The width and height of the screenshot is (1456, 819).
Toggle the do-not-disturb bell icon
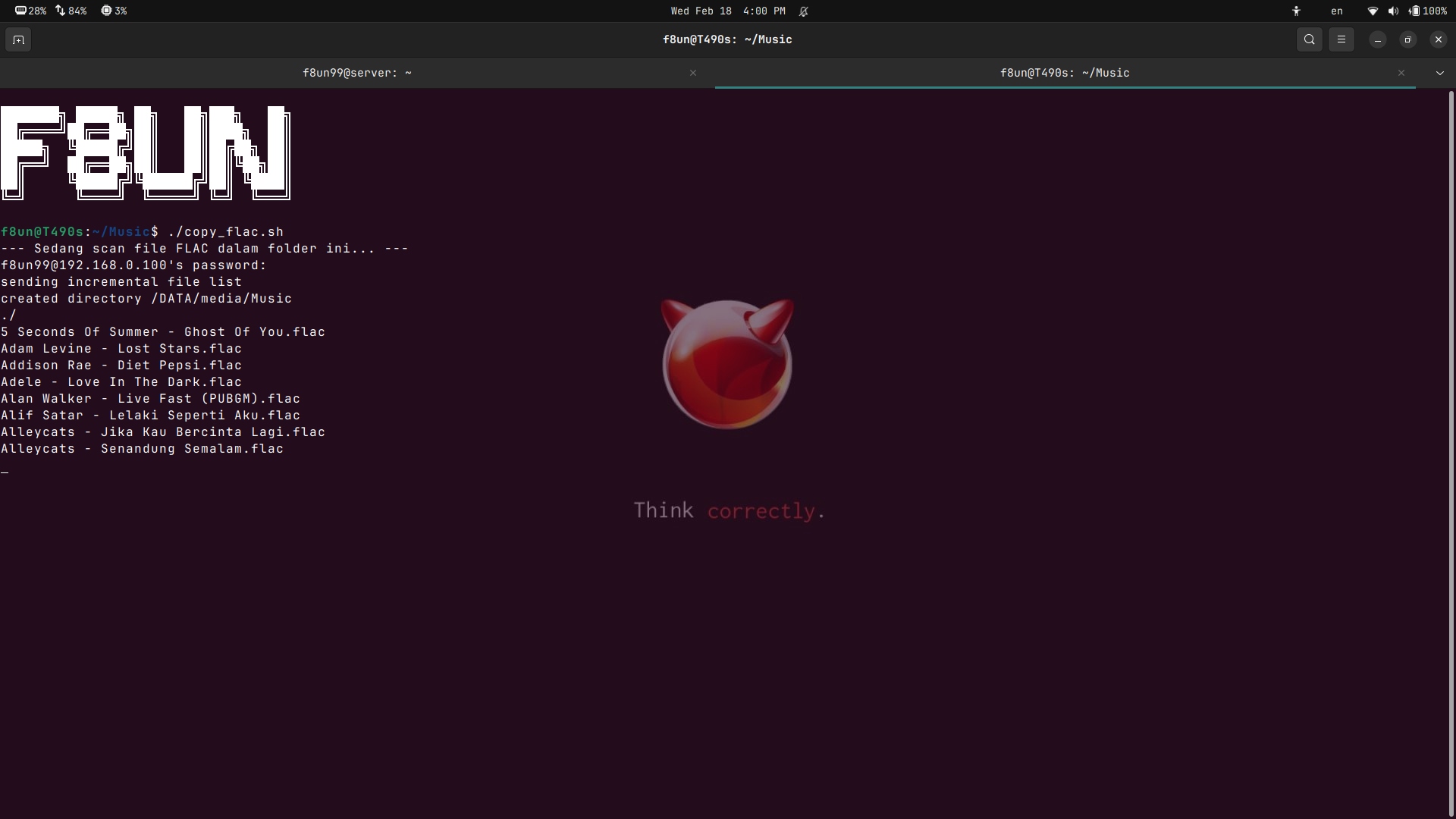tap(804, 11)
